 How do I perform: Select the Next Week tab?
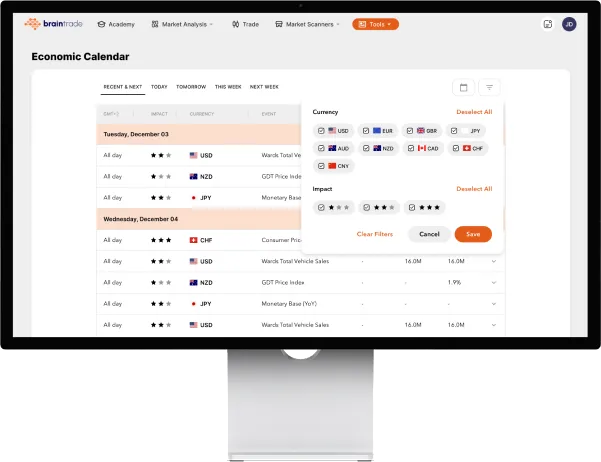264,87
